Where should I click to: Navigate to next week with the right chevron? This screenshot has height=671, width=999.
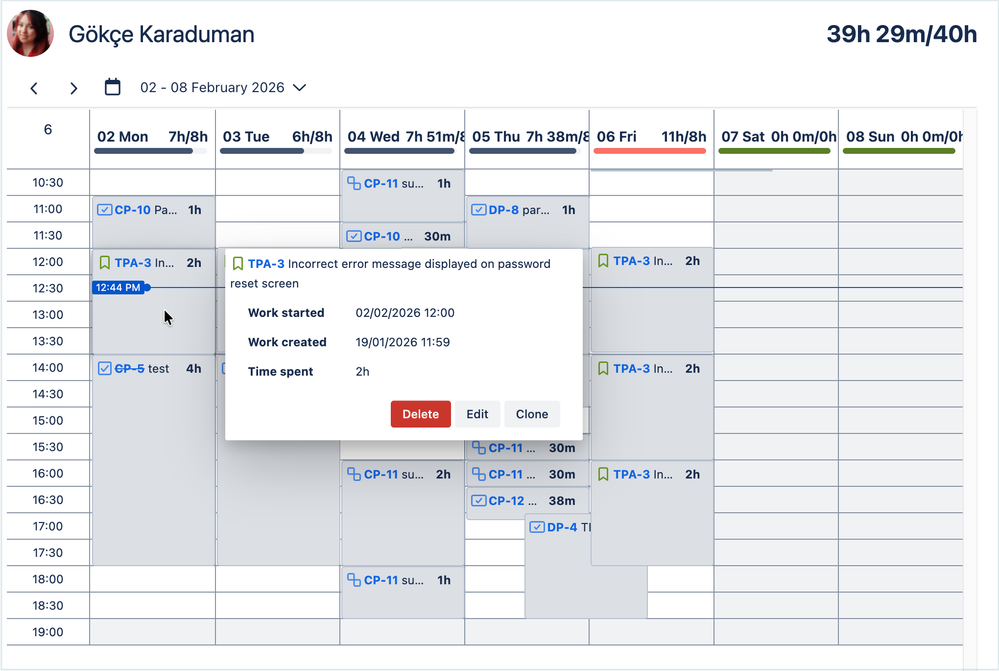(73, 87)
